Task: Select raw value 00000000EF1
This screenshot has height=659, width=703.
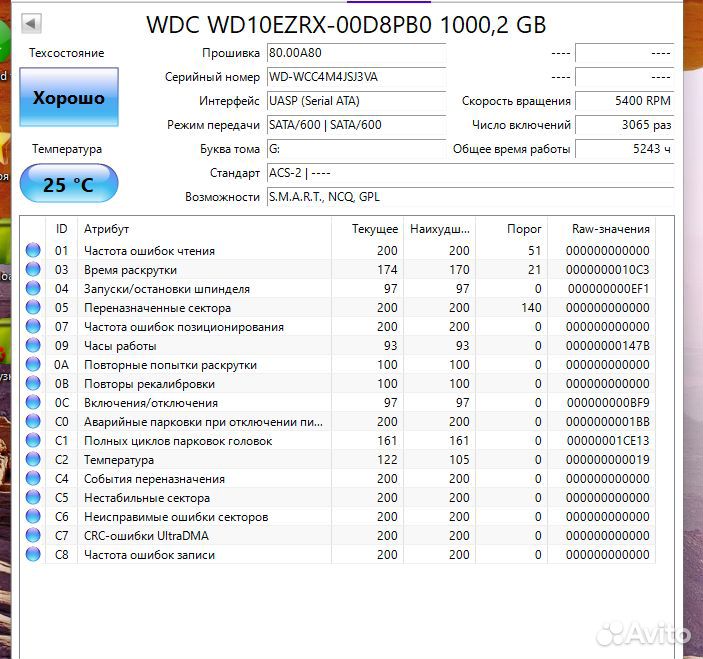Action: pyautogui.click(x=609, y=289)
